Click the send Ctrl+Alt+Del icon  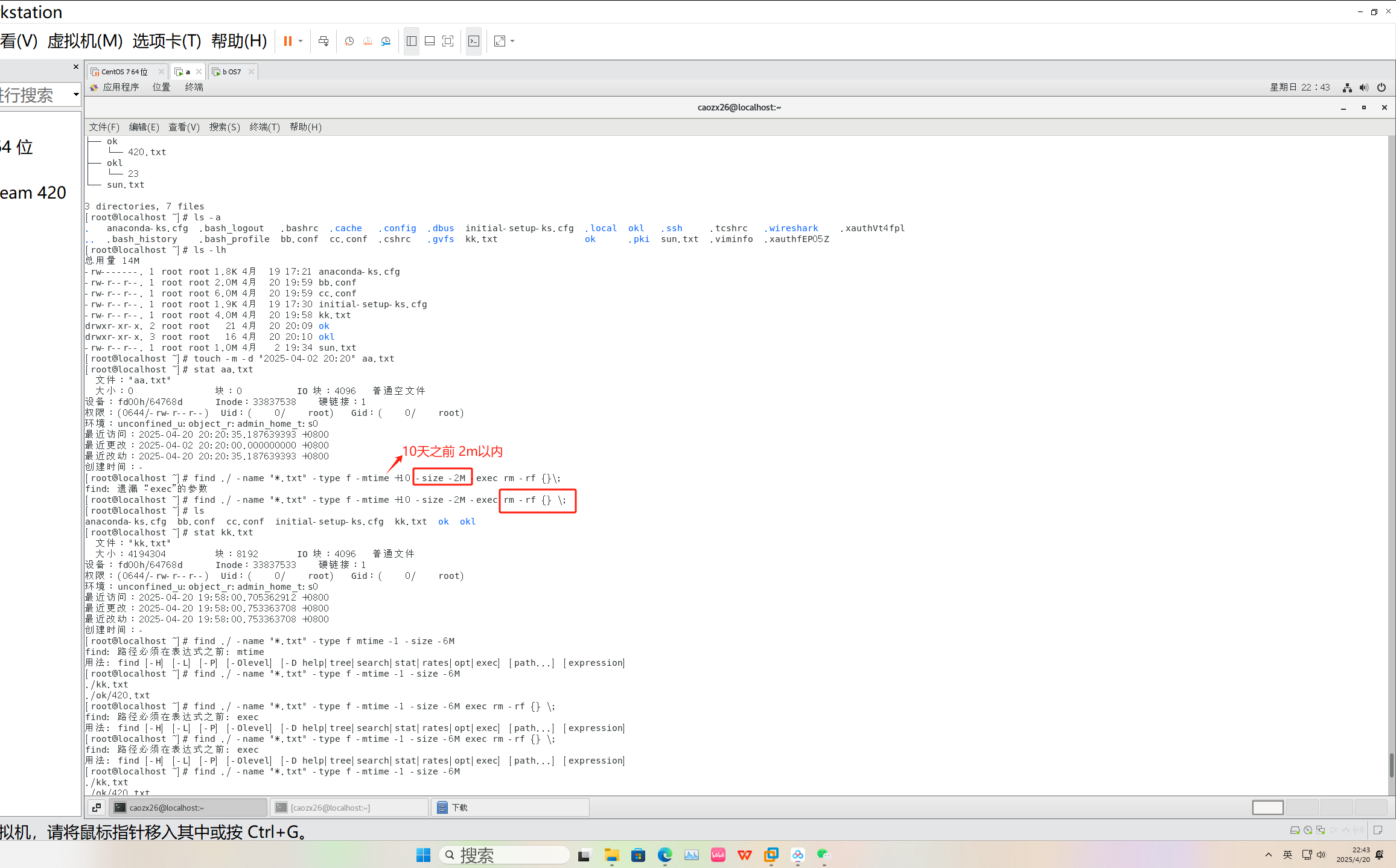(324, 41)
